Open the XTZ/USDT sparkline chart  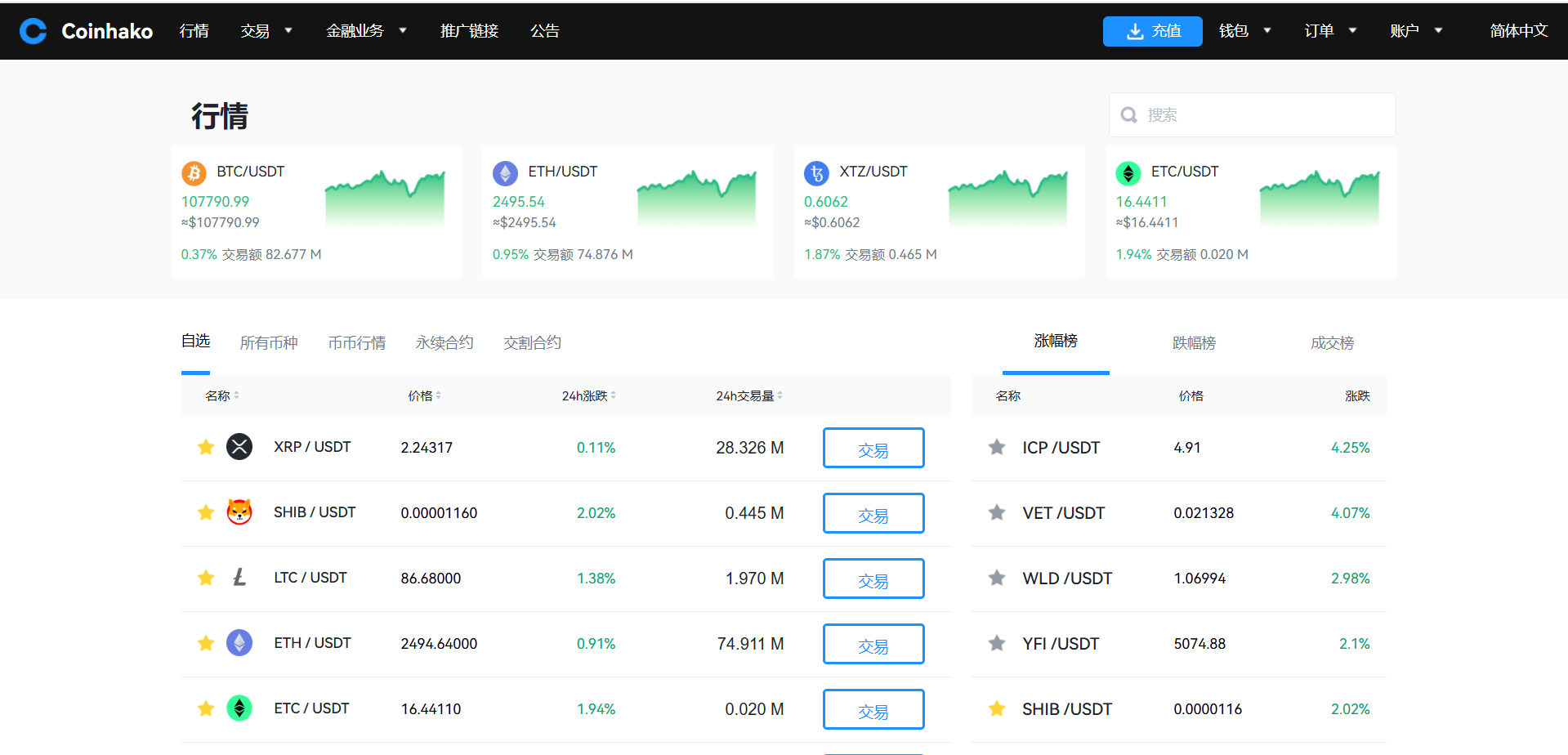1007,199
